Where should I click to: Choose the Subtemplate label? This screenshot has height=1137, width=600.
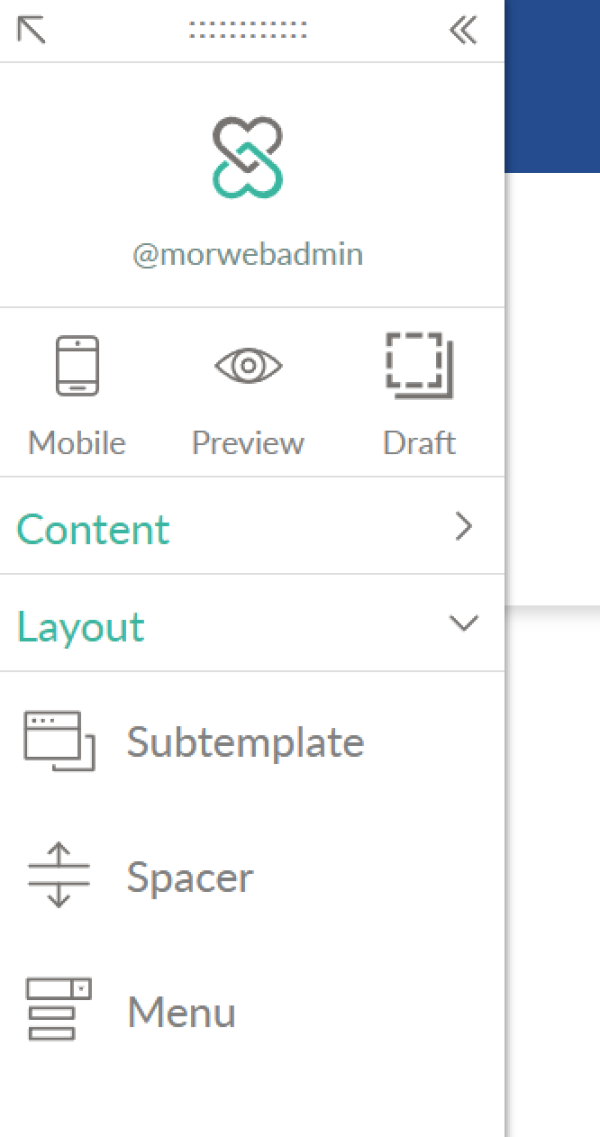point(245,742)
